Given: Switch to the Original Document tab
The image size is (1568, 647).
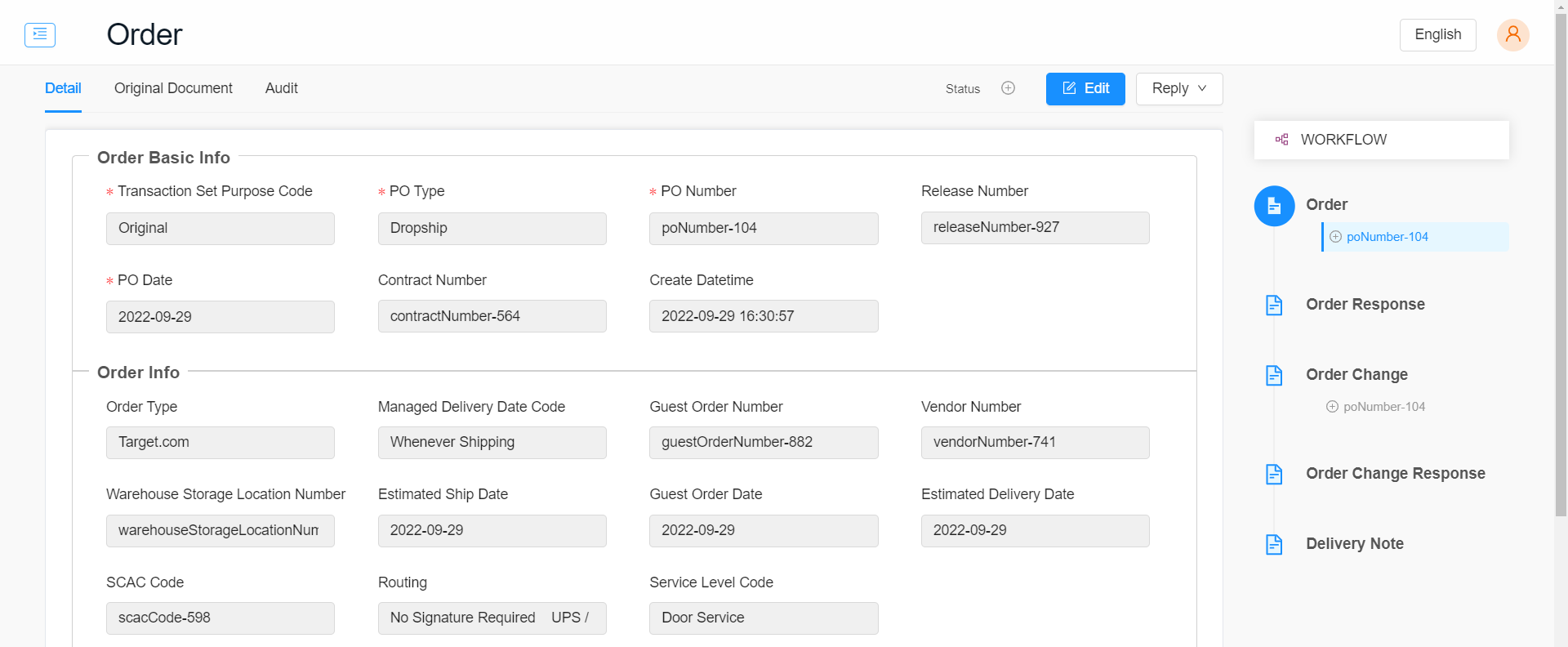Looking at the screenshot, I should coord(173,88).
